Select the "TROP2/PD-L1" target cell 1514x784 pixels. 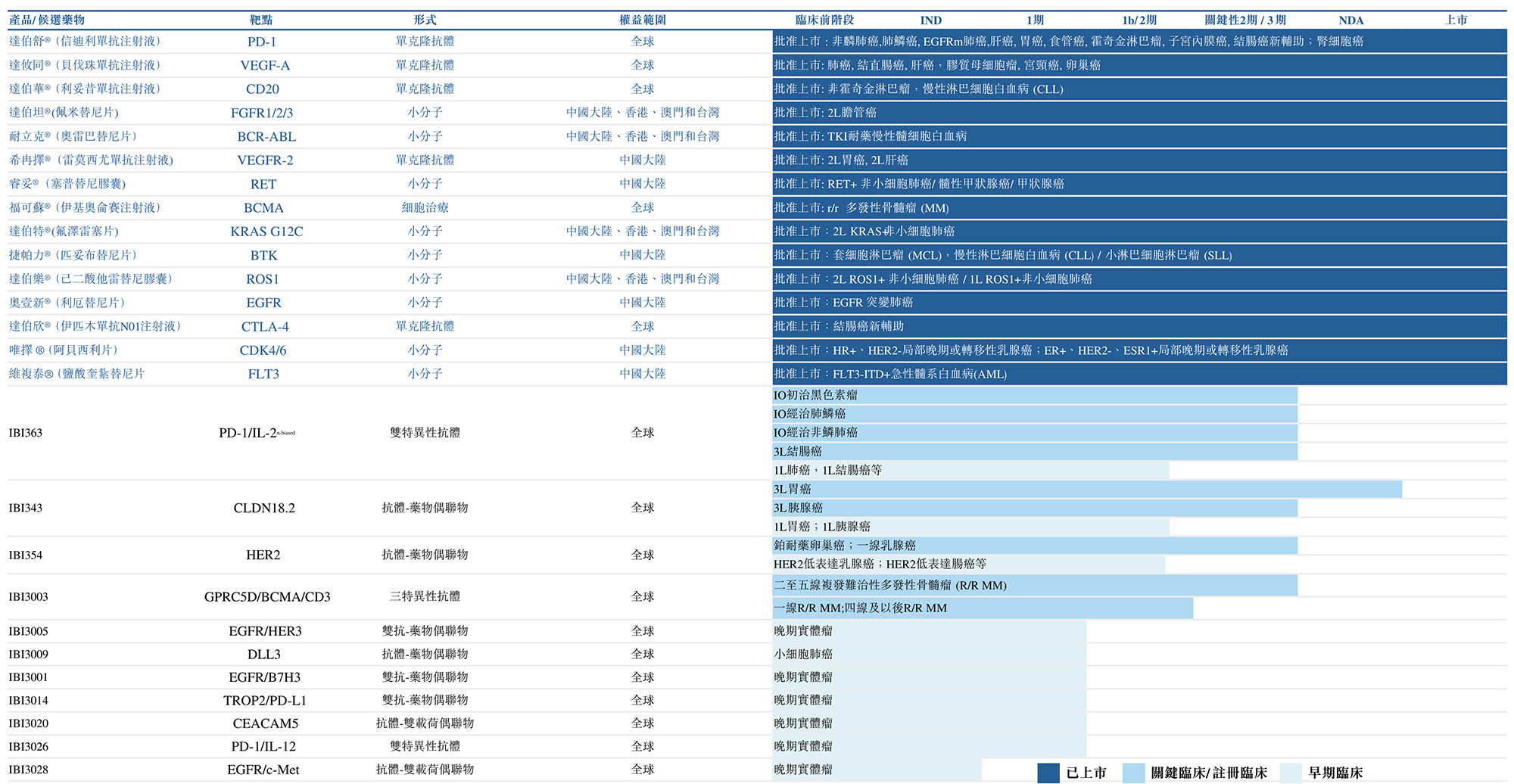(265, 701)
